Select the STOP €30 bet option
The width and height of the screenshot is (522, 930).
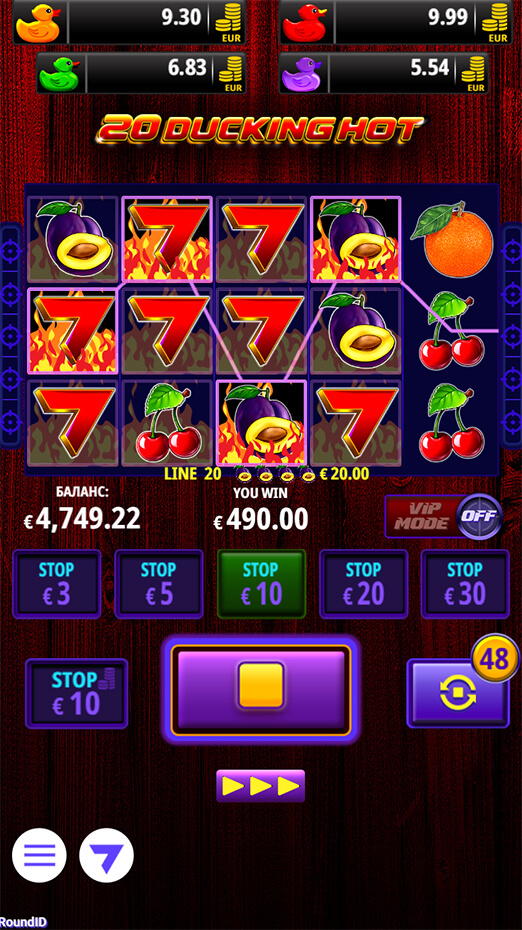coord(465,584)
